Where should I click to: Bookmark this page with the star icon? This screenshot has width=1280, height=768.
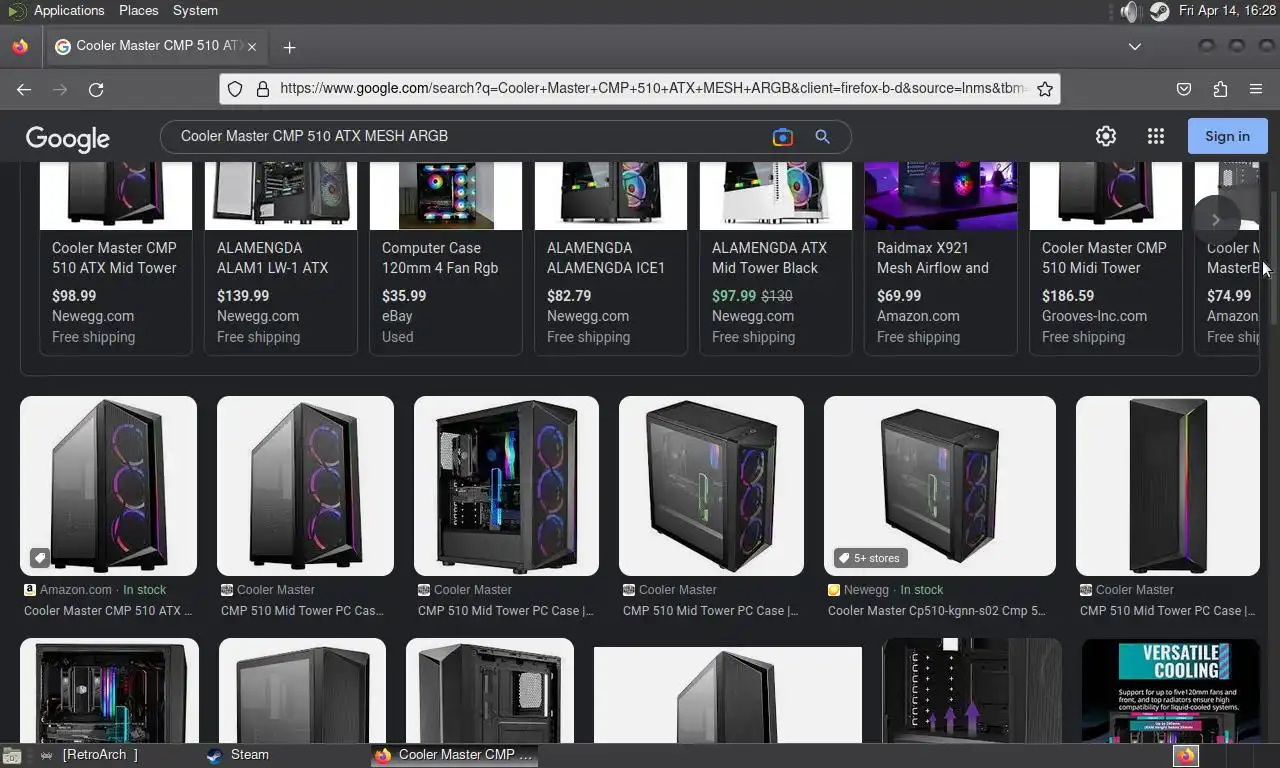[x=1045, y=89]
